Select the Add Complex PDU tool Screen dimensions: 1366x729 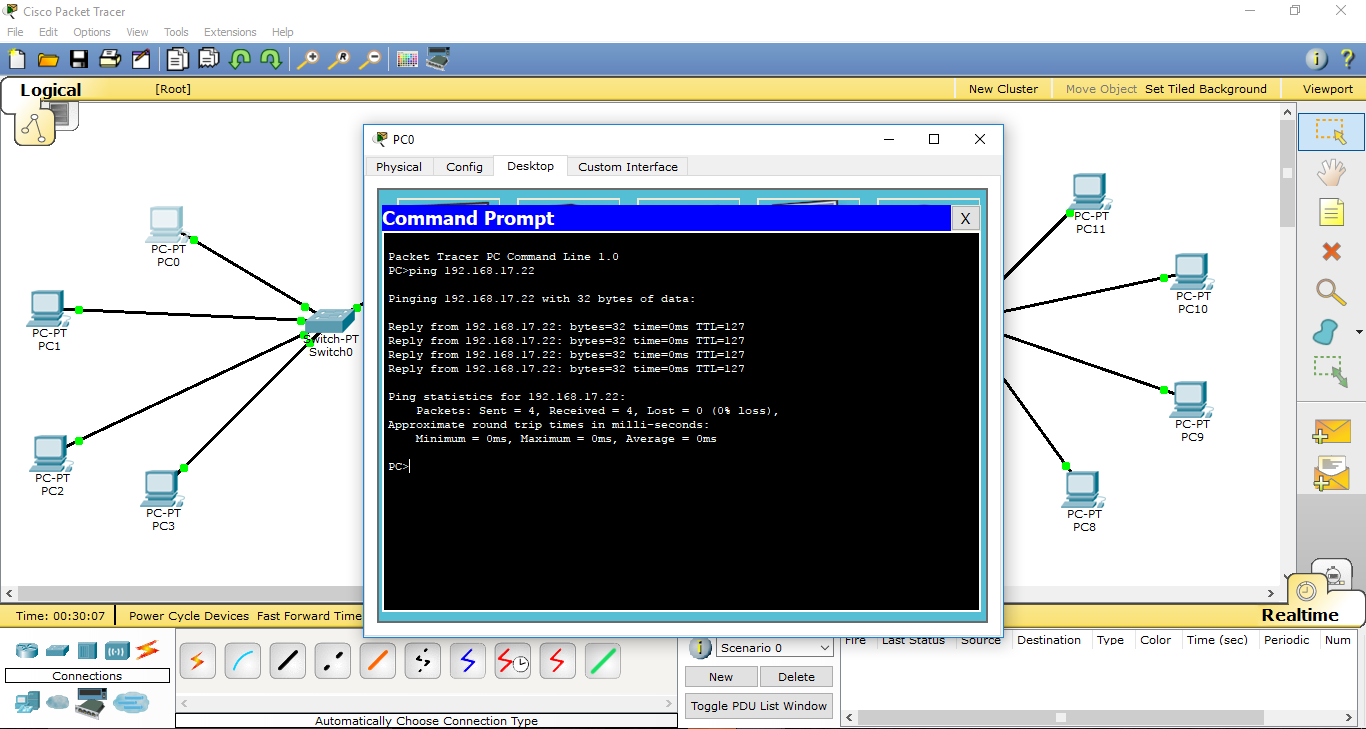1331,472
